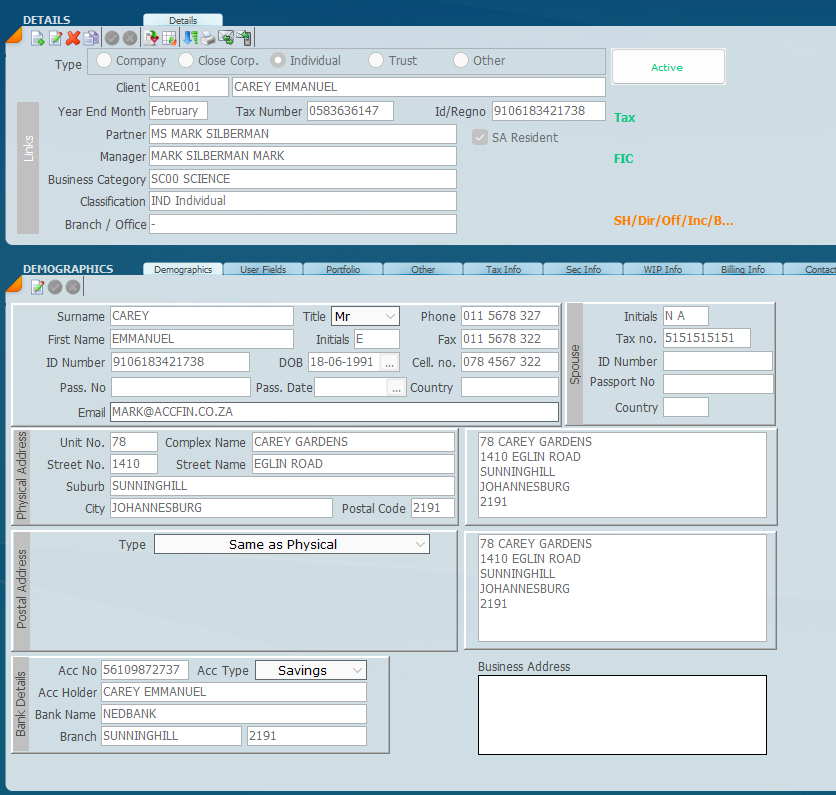Select the Company type radio button
This screenshot has height=795, width=836.
tap(104, 61)
